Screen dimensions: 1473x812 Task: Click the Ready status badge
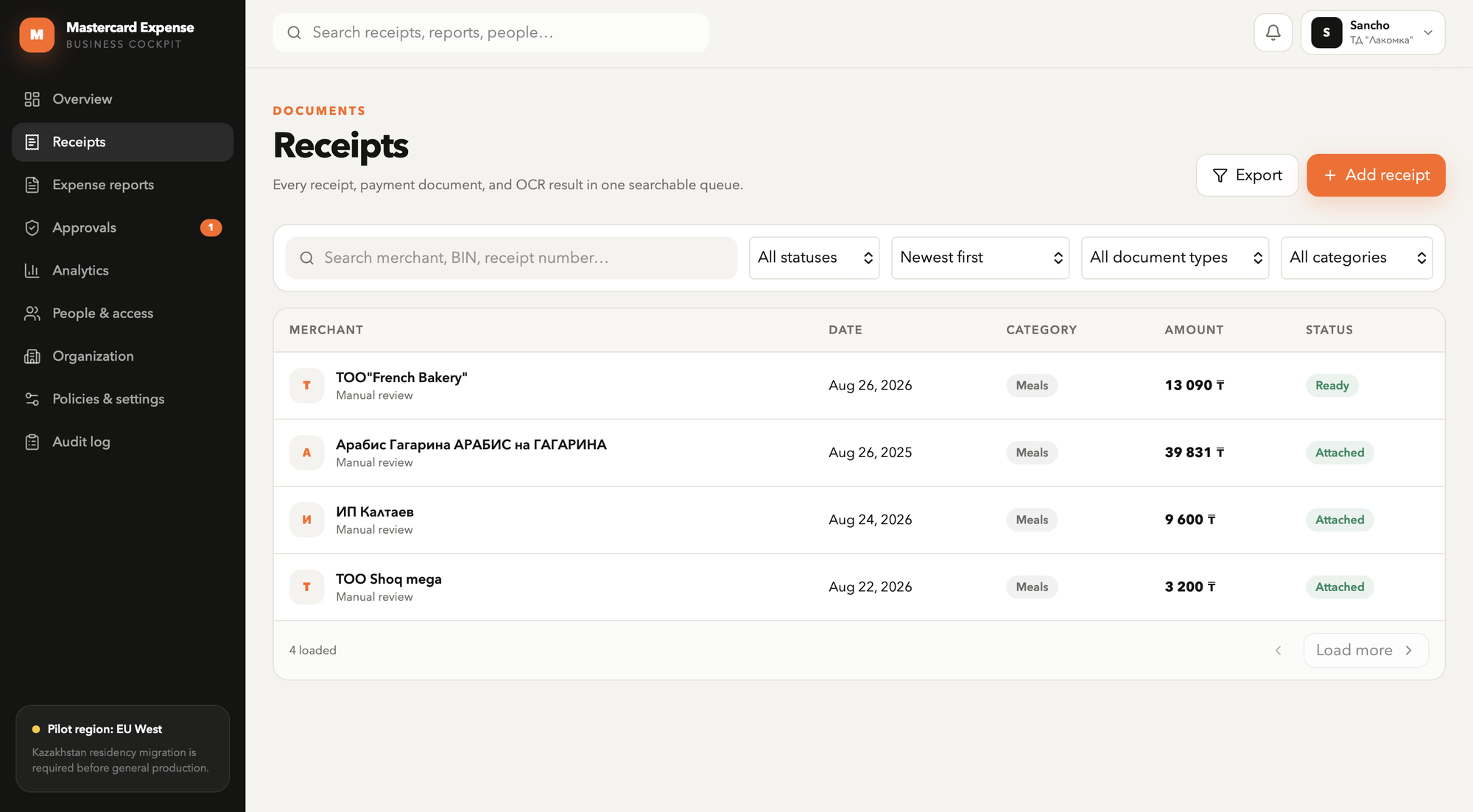pos(1332,386)
